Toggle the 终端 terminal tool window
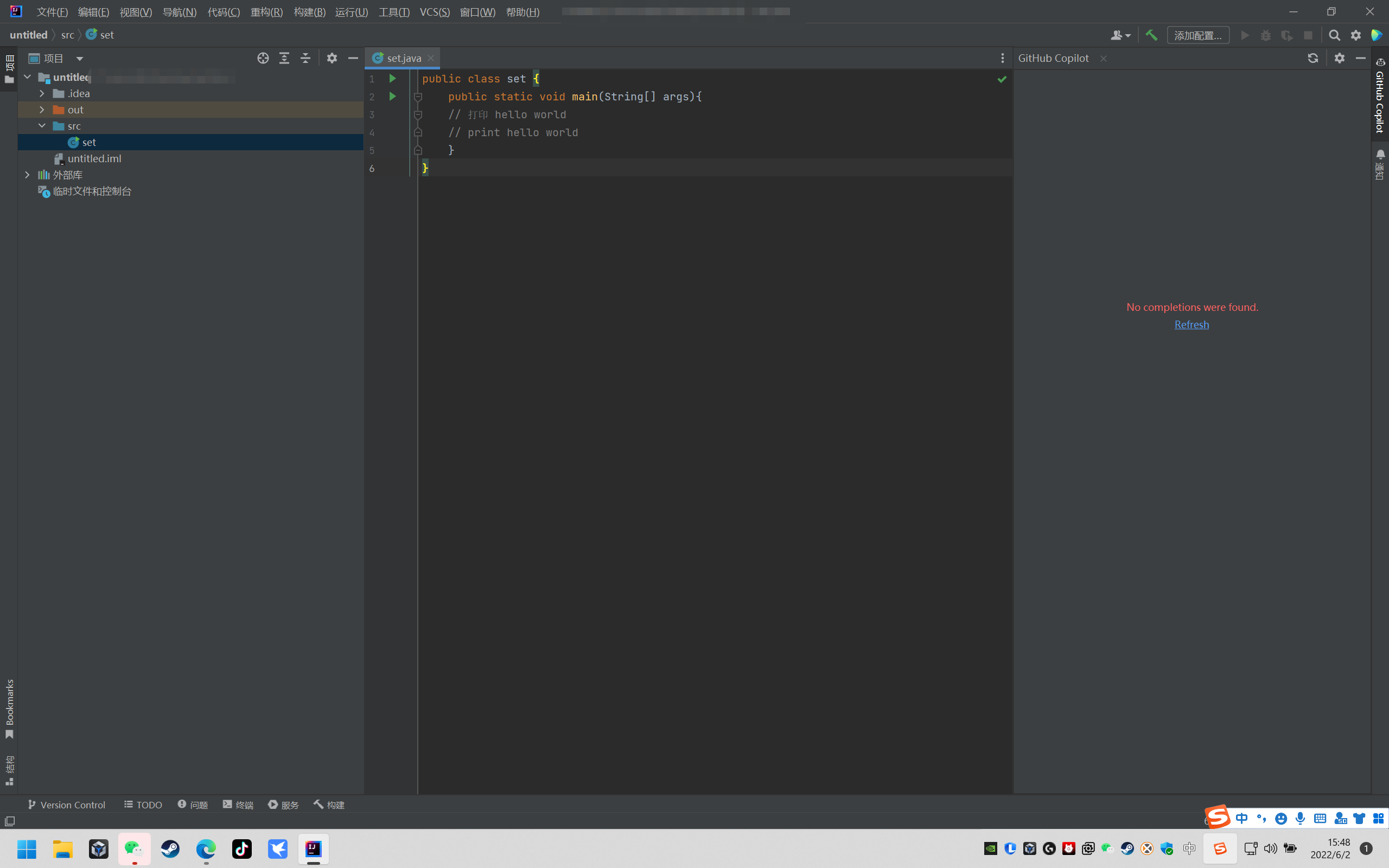The width and height of the screenshot is (1389, 868). pyautogui.click(x=238, y=805)
